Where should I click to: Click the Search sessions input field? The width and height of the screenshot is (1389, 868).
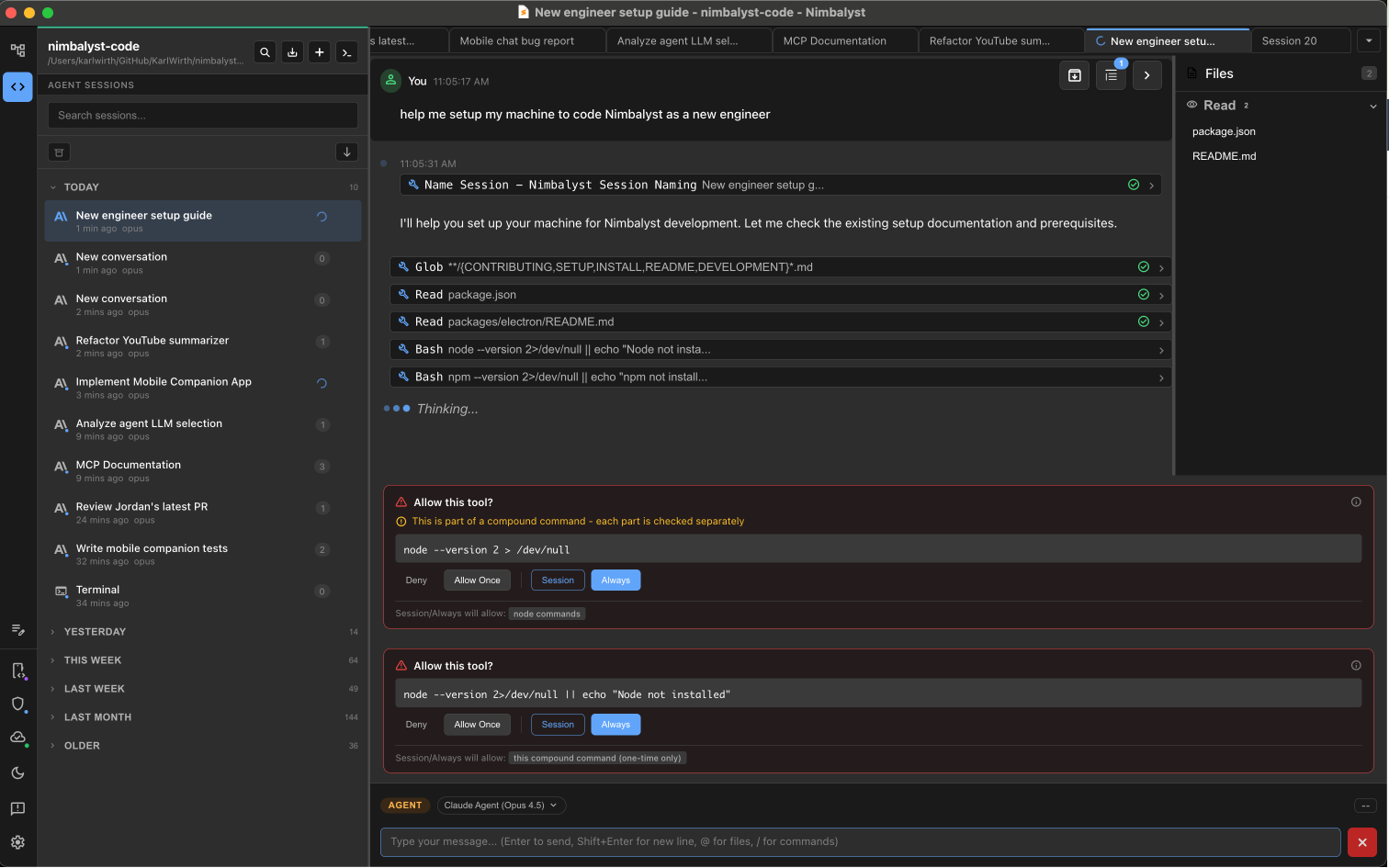tap(202, 116)
